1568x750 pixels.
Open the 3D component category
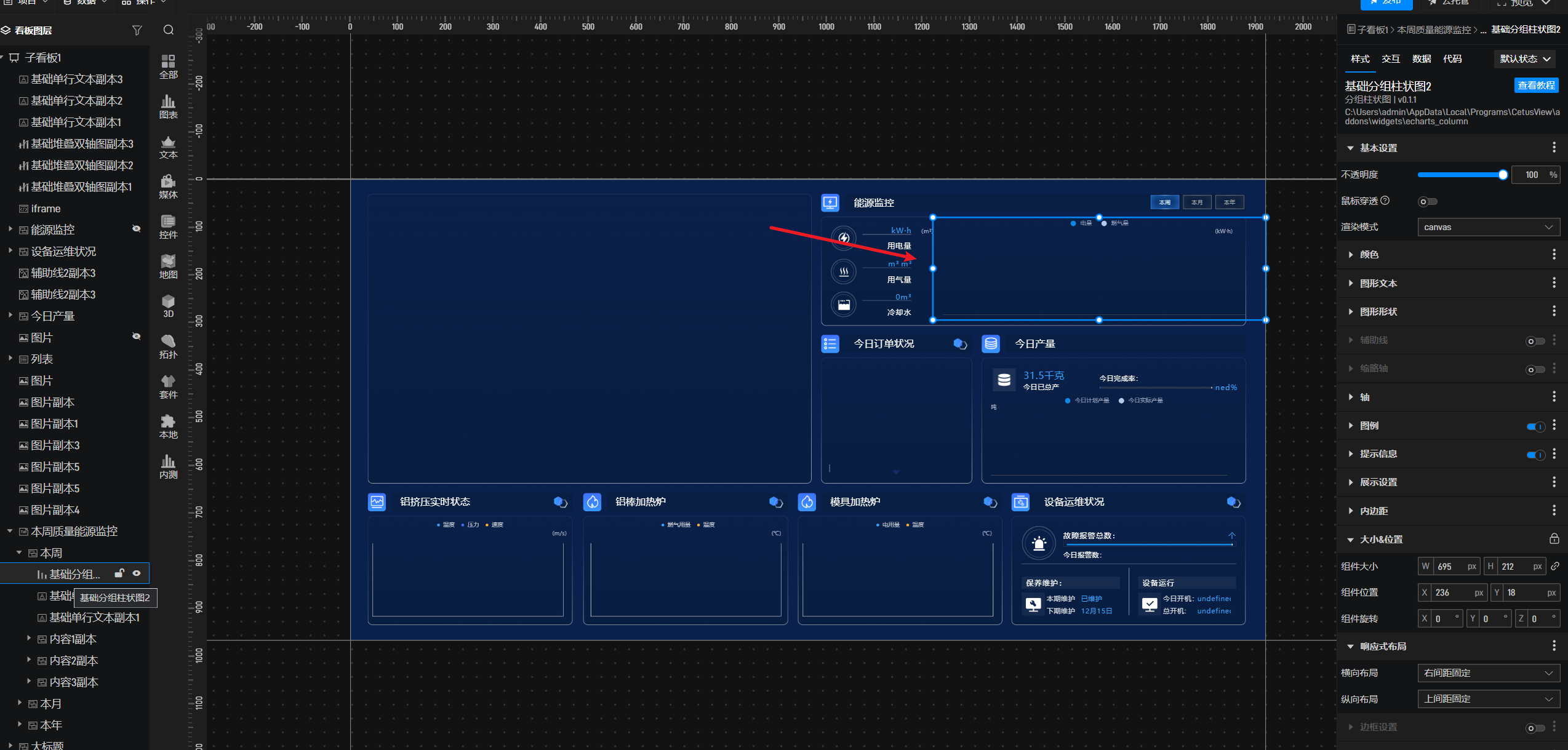[168, 306]
